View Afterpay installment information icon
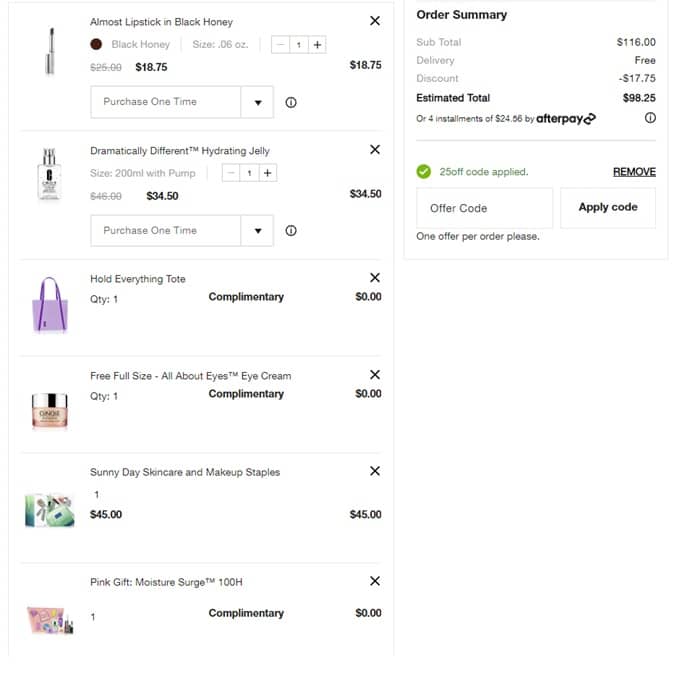The image size is (674, 700). point(650,118)
